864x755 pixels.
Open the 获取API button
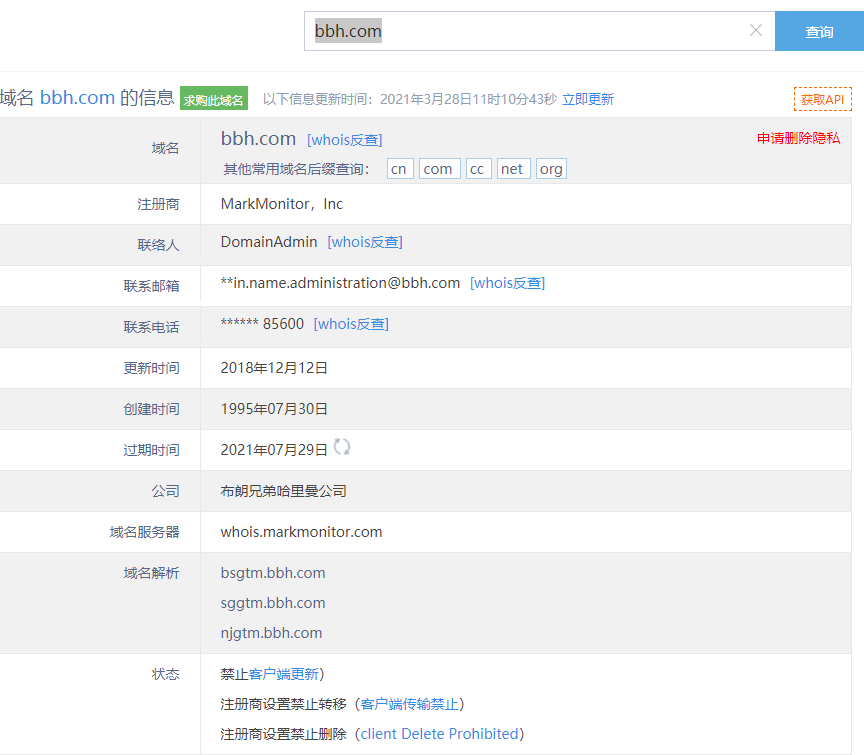(822, 99)
